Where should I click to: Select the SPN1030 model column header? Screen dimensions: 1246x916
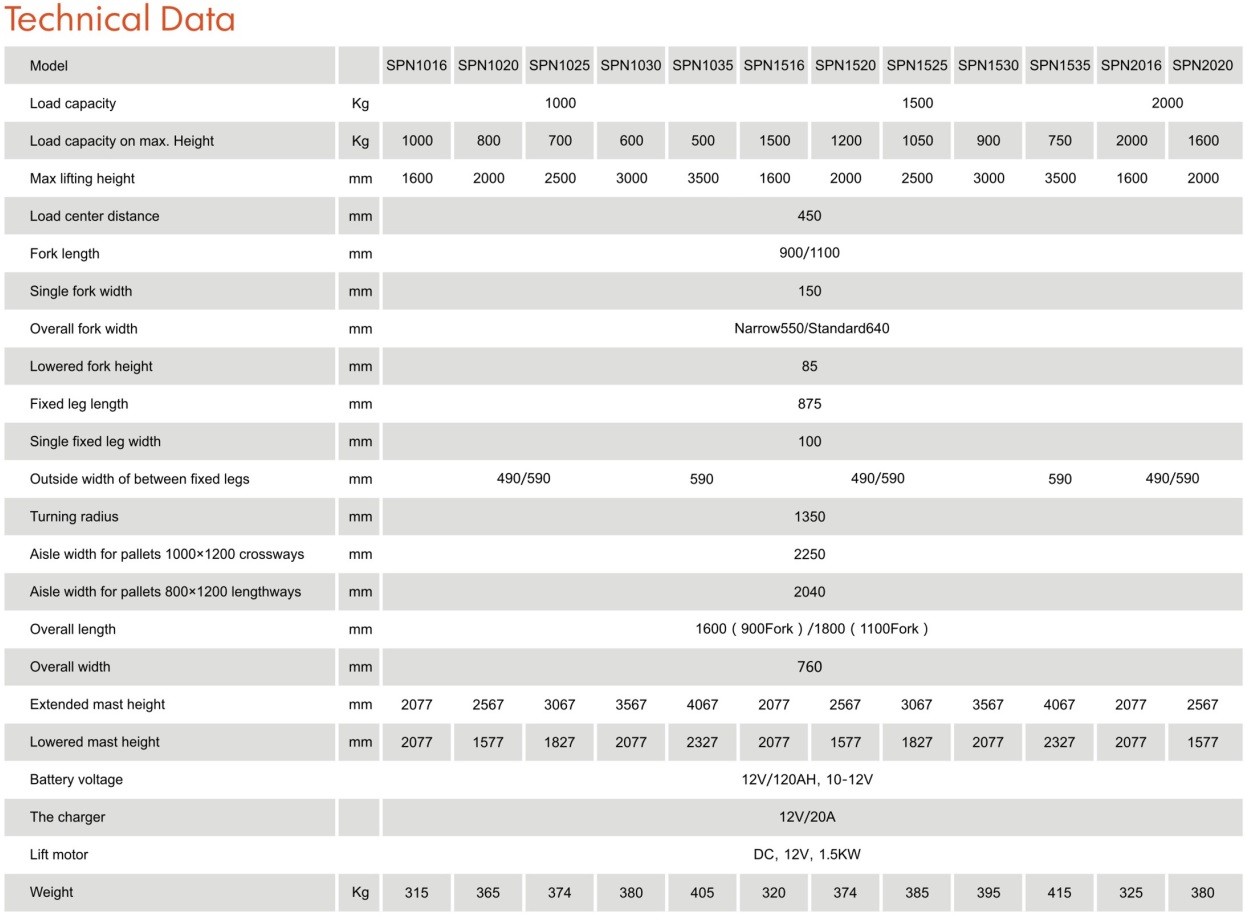[x=631, y=66]
